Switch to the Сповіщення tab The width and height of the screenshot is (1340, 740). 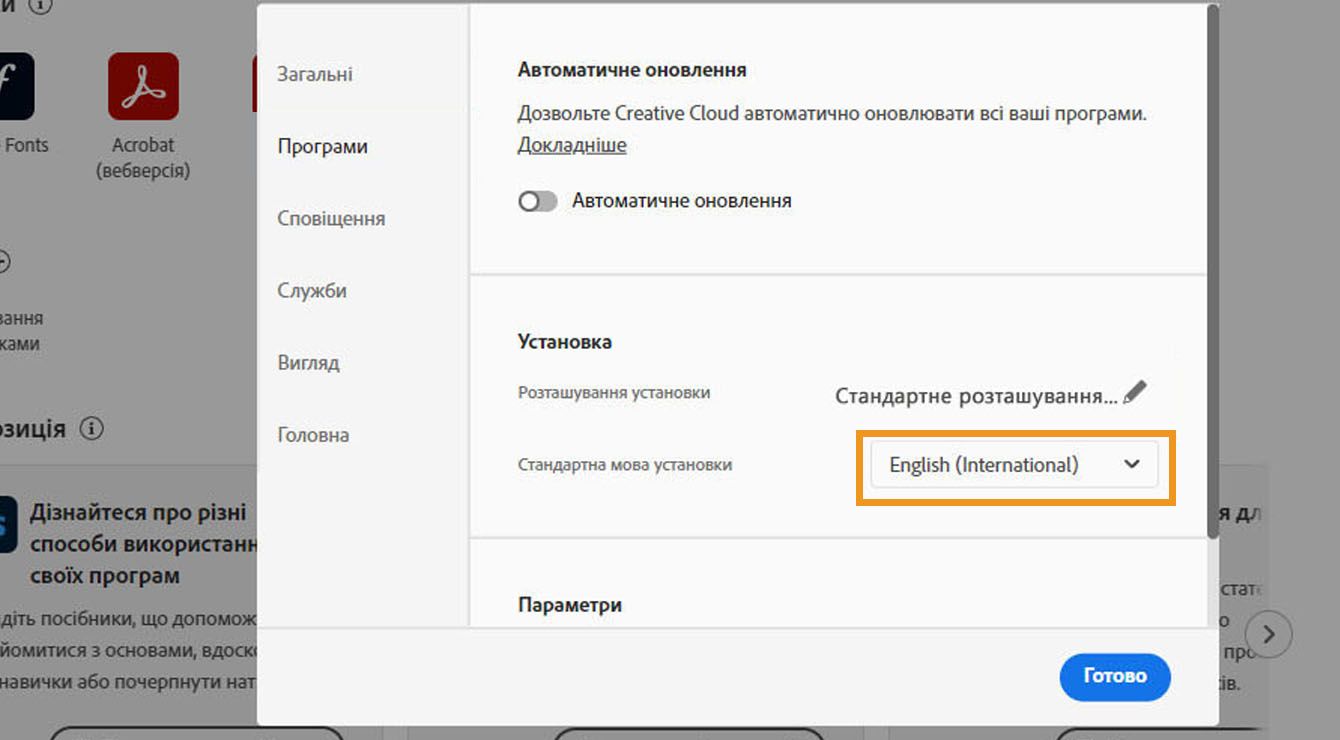click(x=331, y=218)
